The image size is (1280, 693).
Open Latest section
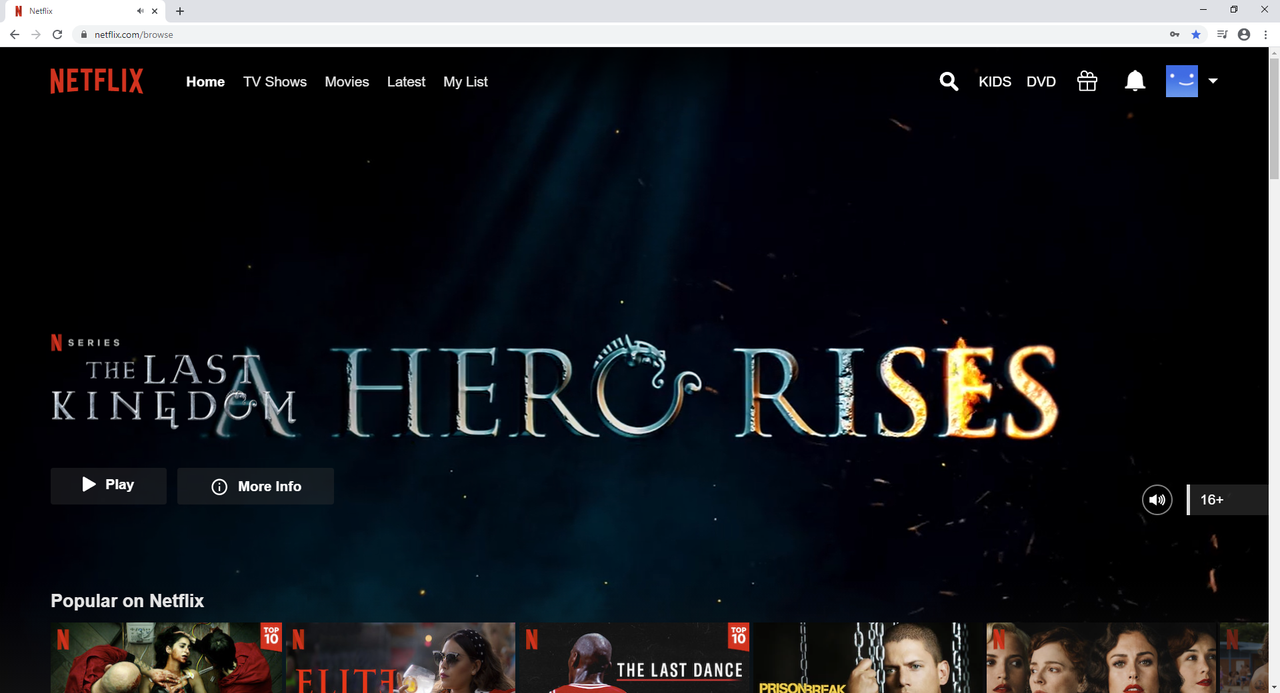coord(406,82)
